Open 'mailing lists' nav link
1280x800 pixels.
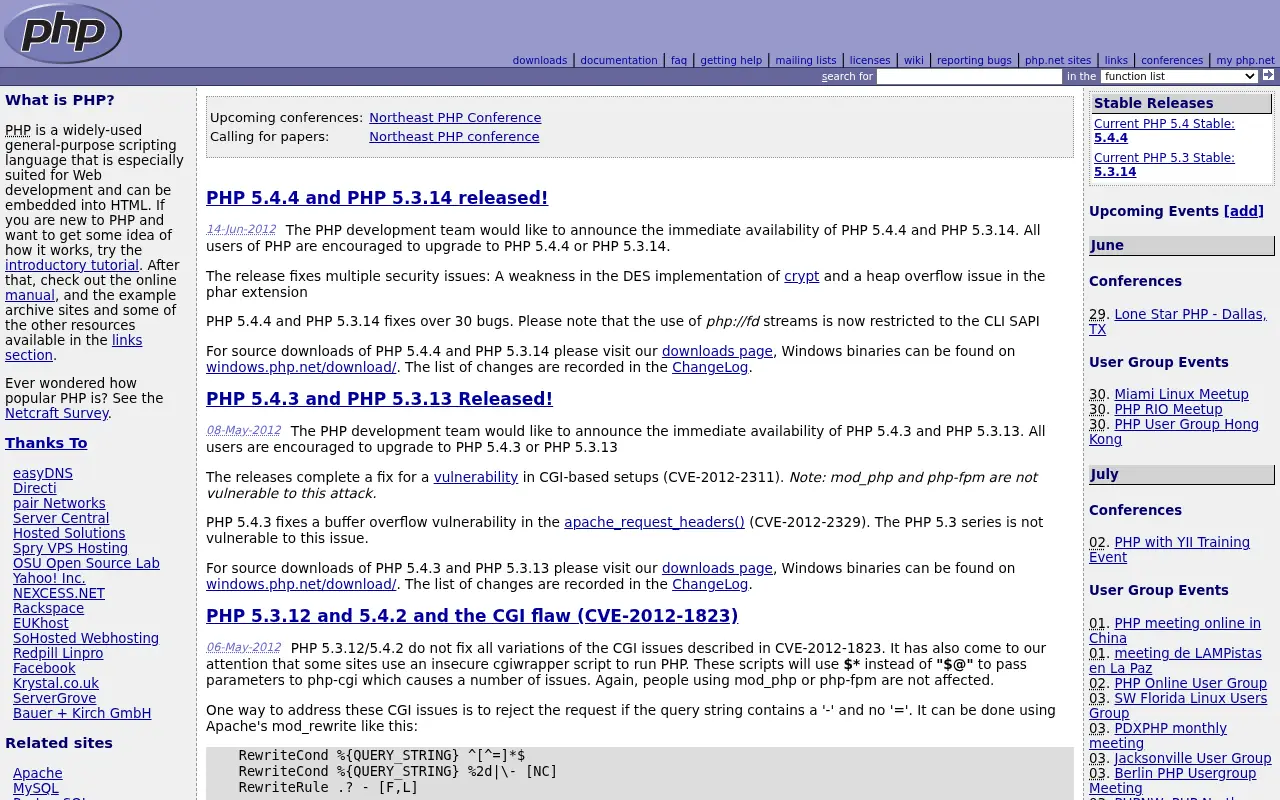pyautogui.click(x=806, y=60)
